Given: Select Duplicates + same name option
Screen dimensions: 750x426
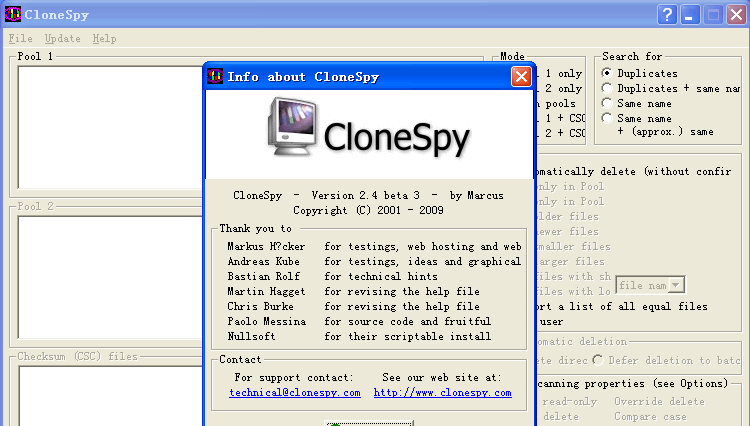Looking at the screenshot, I should pos(607,88).
